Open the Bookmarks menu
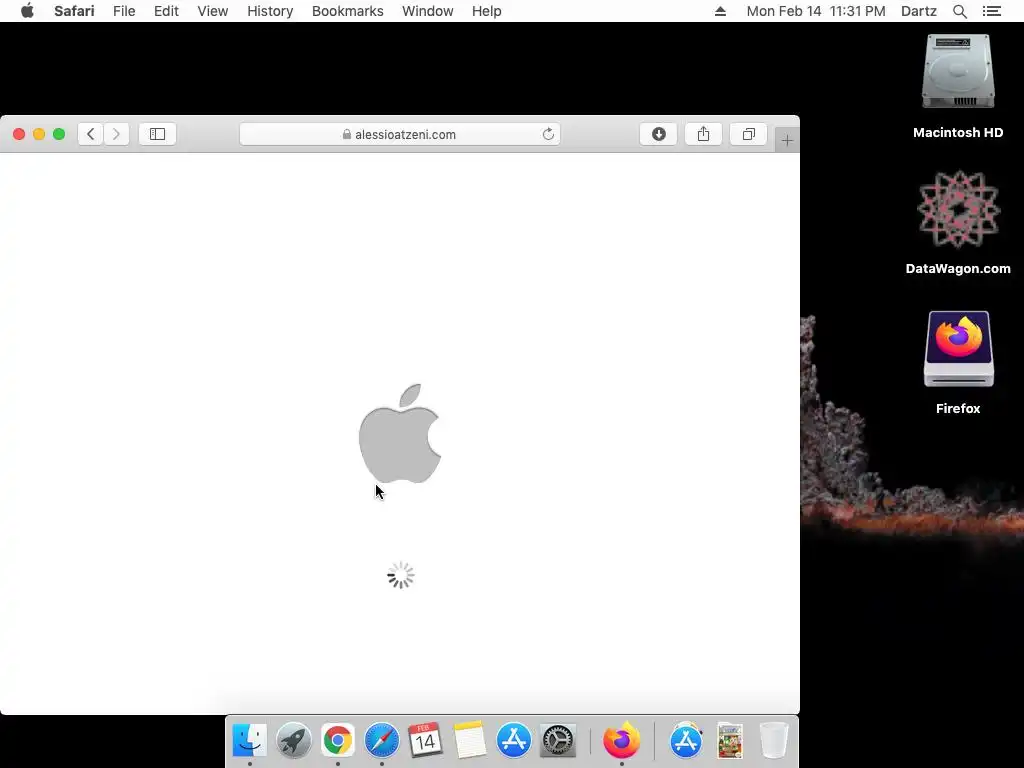This screenshot has width=1024, height=768. click(x=347, y=11)
